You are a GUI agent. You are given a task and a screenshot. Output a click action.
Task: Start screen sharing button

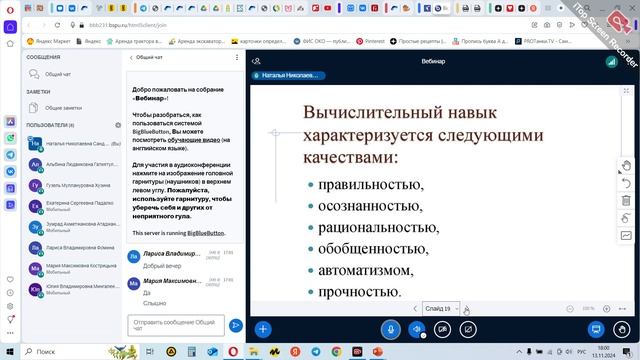468,329
